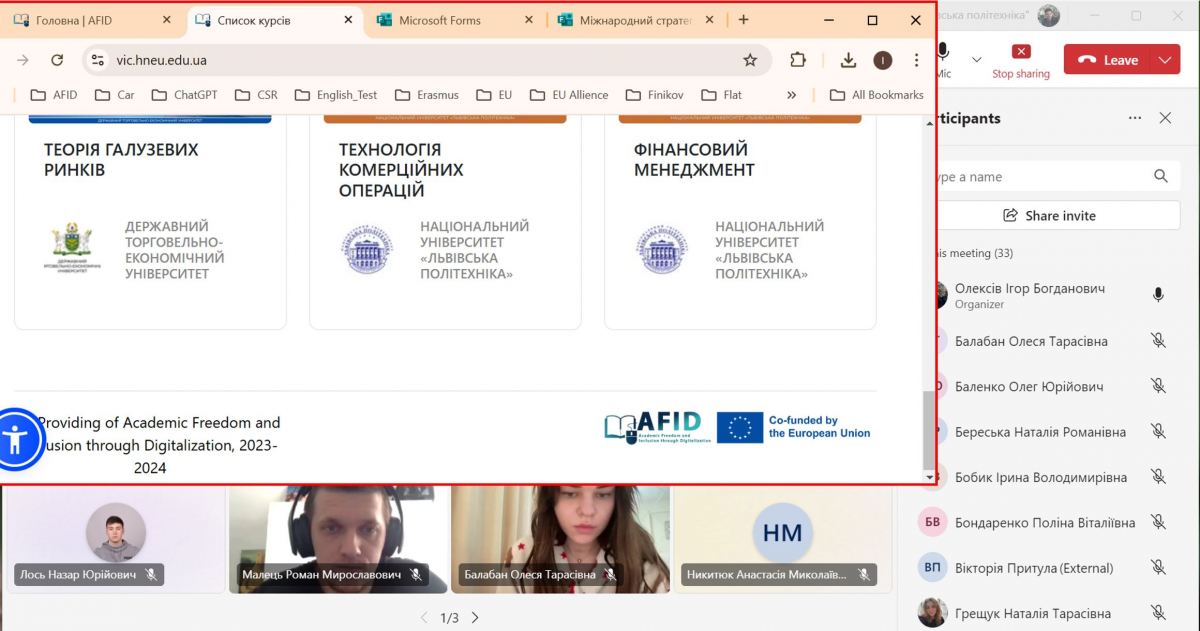Switch to the Microsoft Forms tab
The image size is (1200, 631).
coord(440,18)
